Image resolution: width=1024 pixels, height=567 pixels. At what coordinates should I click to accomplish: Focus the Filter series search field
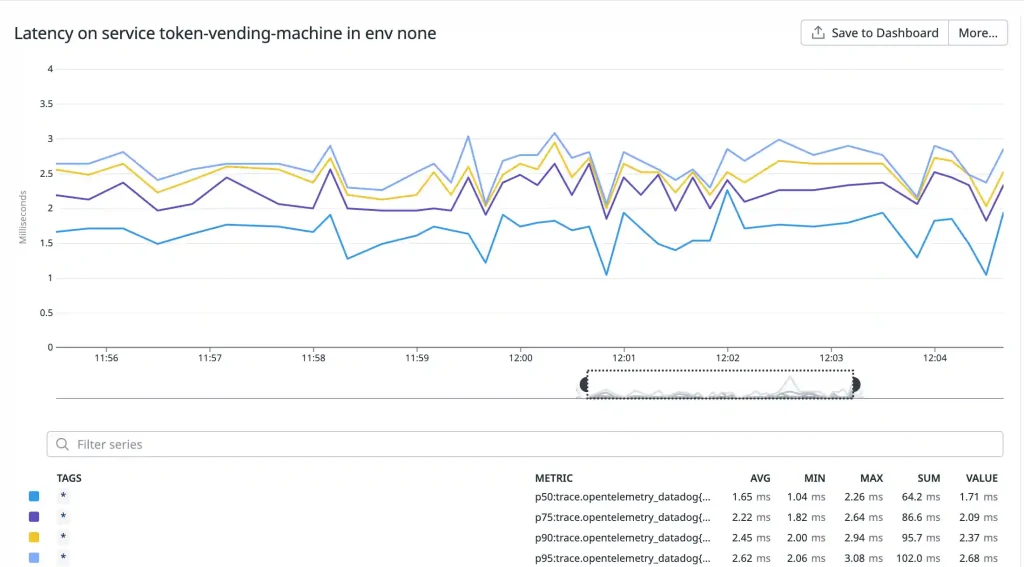[530, 445]
